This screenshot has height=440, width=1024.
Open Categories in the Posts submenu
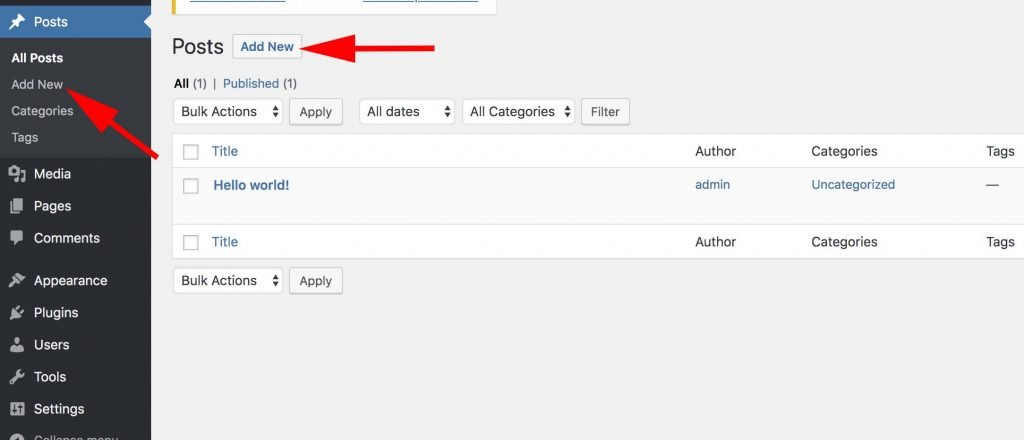[42, 111]
